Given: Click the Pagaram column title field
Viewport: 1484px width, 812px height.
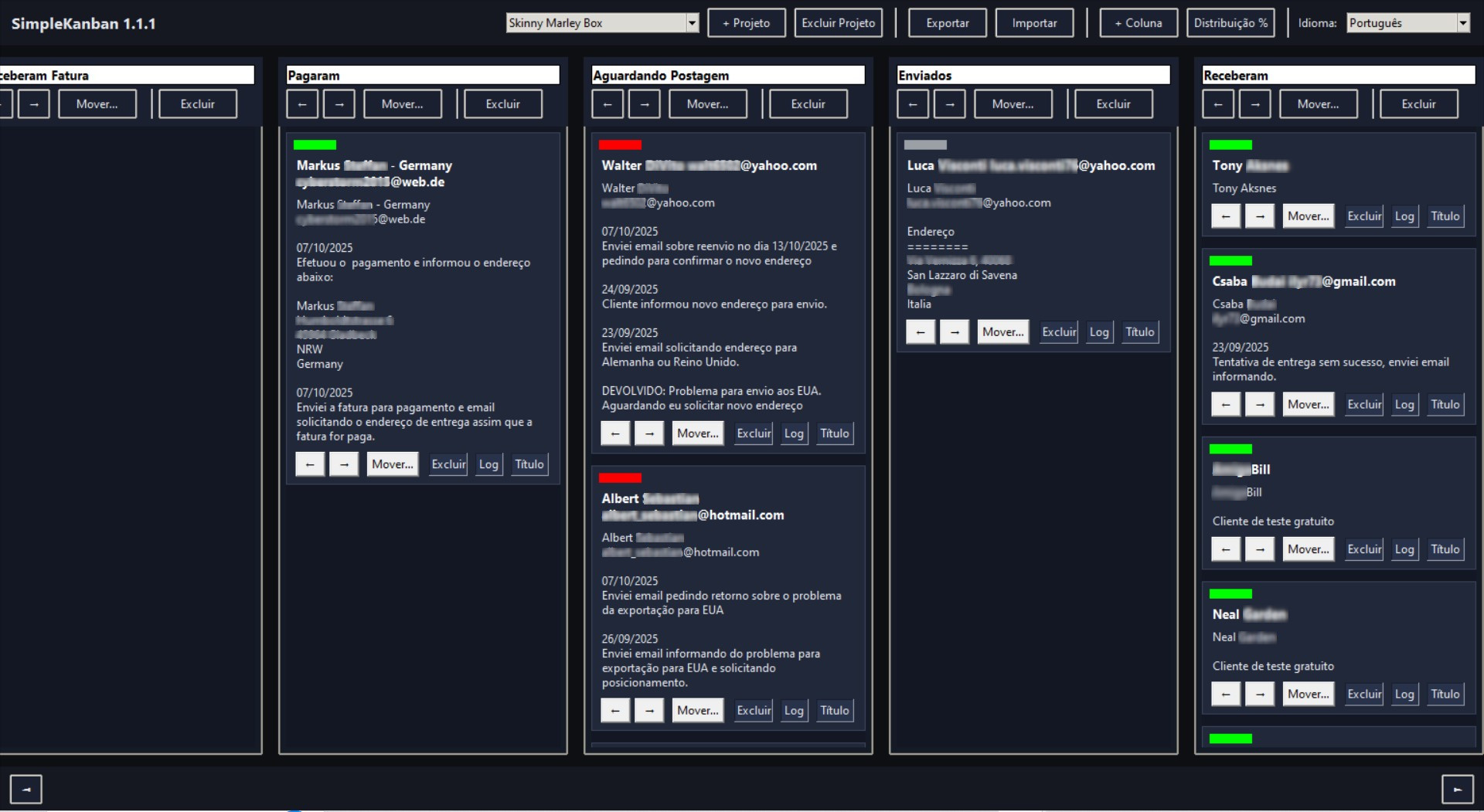Looking at the screenshot, I should (x=423, y=74).
